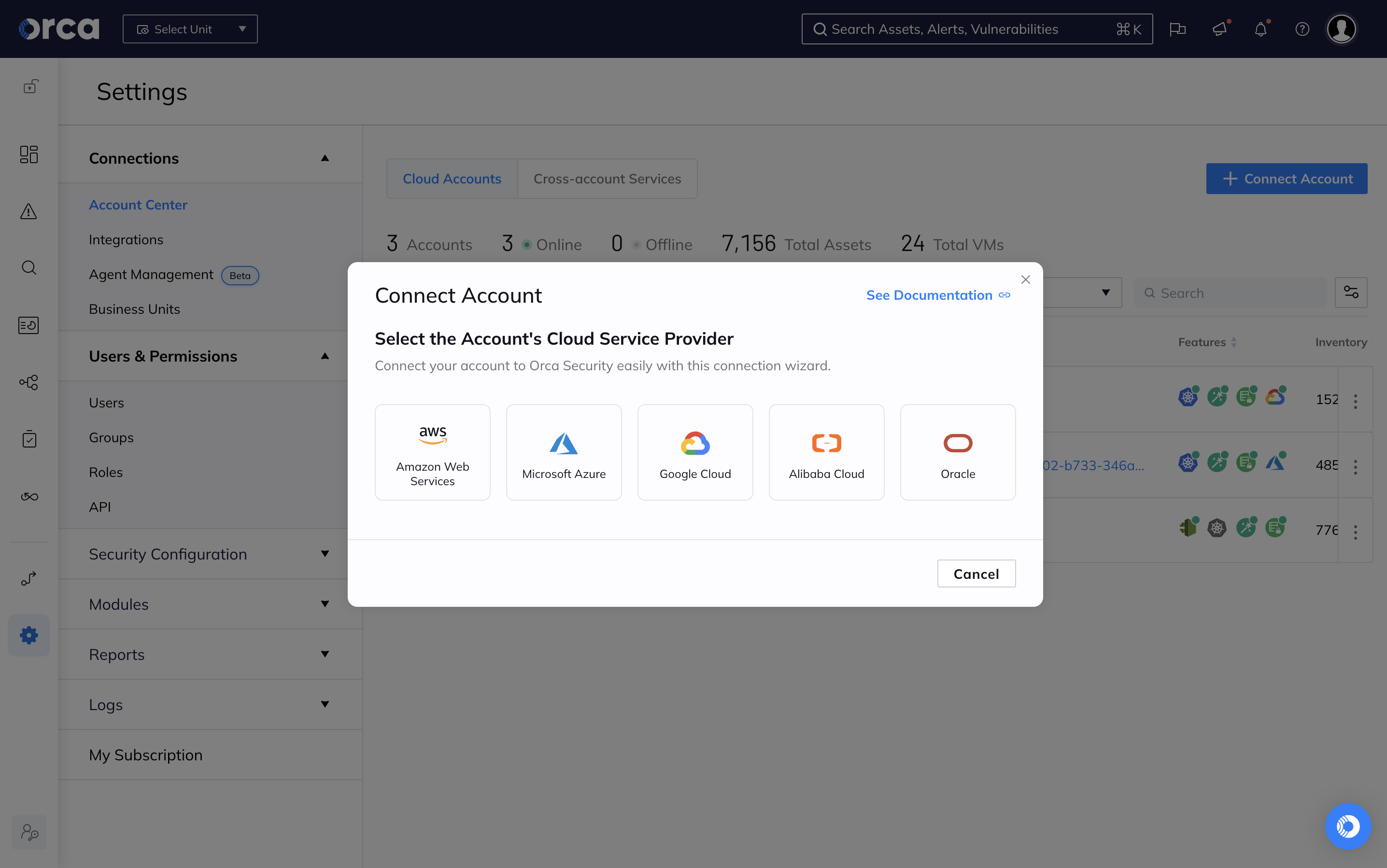Open the Alerts warning icon in the sidebar
The image size is (1387, 868).
click(28, 211)
